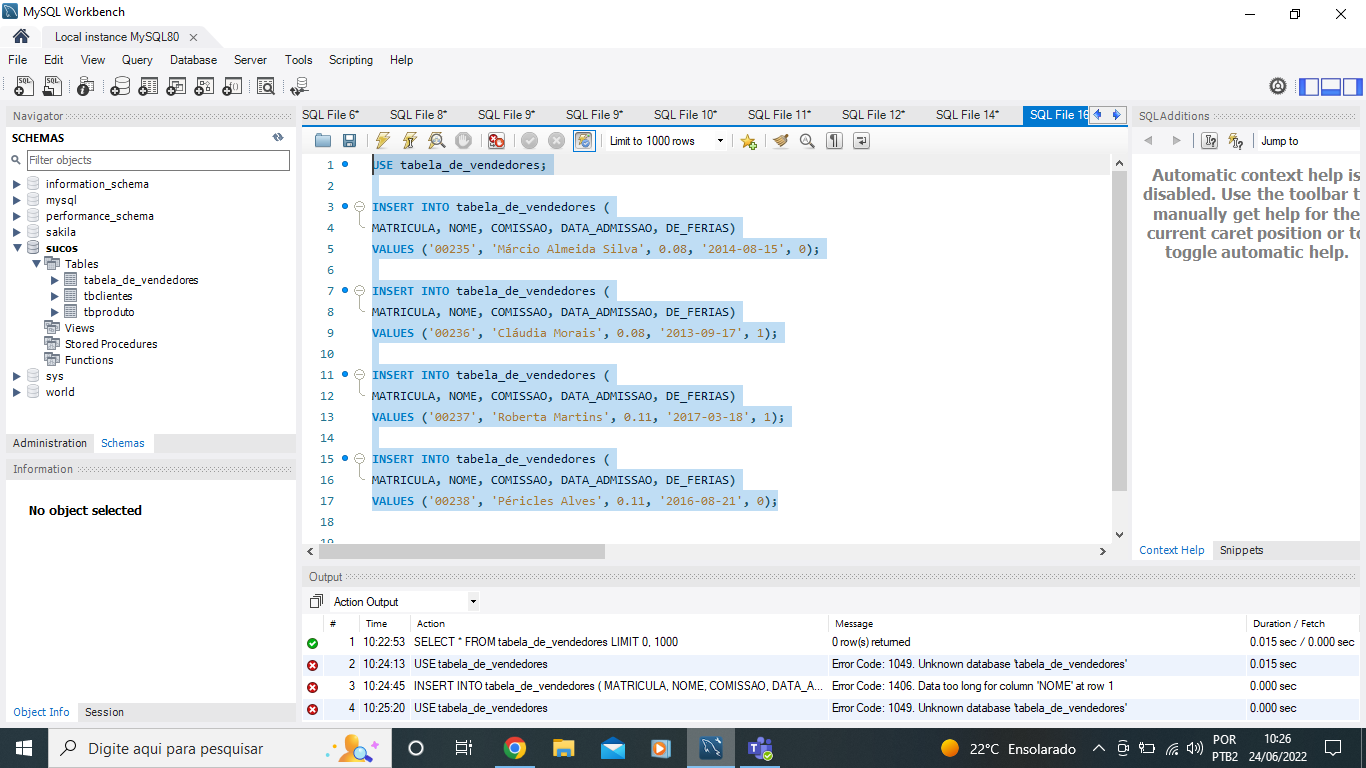Screen dimensions: 1366x768
Task: Run EXPLAIN on the current statement
Action: pyautogui.click(x=436, y=141)
